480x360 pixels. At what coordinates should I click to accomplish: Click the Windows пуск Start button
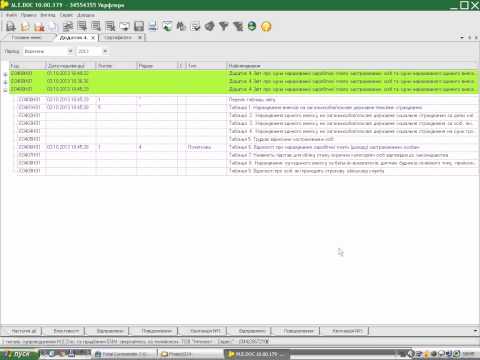[19, 354]
